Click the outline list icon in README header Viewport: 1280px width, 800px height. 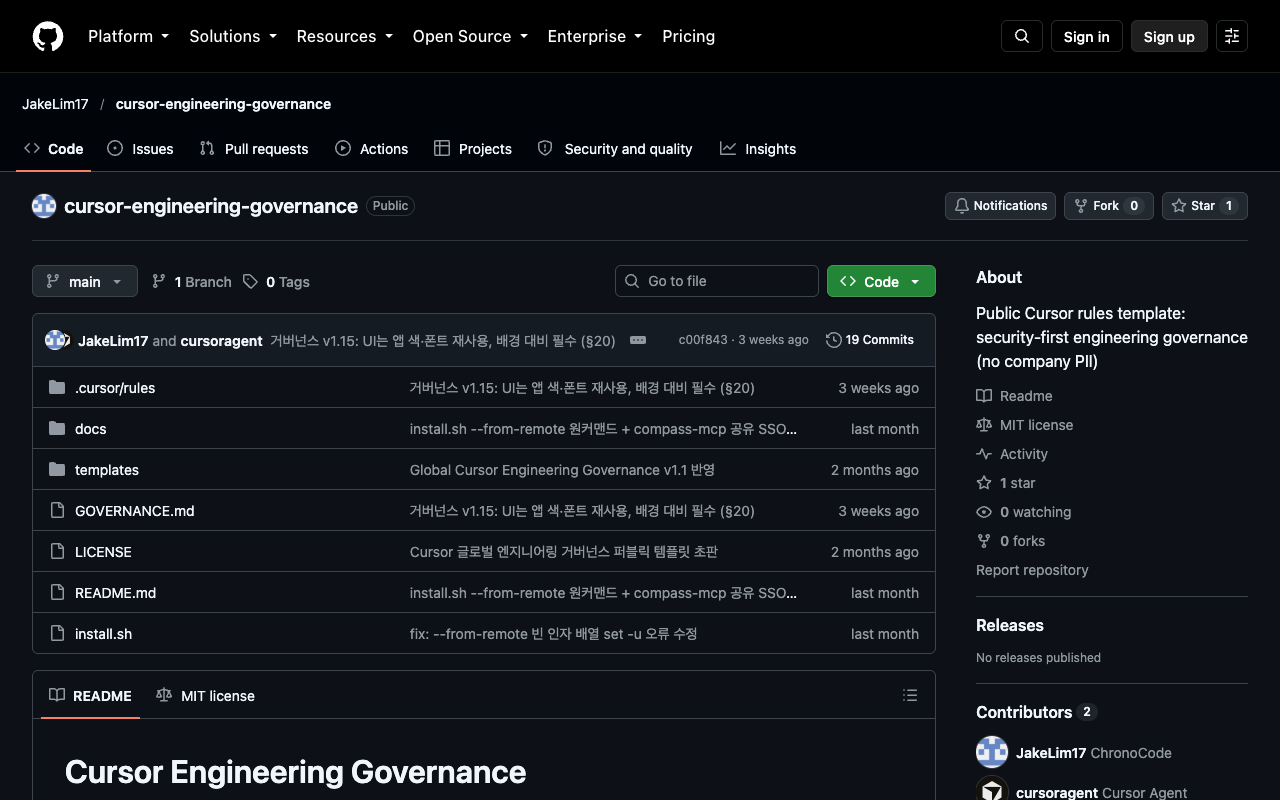click(910, 695)
